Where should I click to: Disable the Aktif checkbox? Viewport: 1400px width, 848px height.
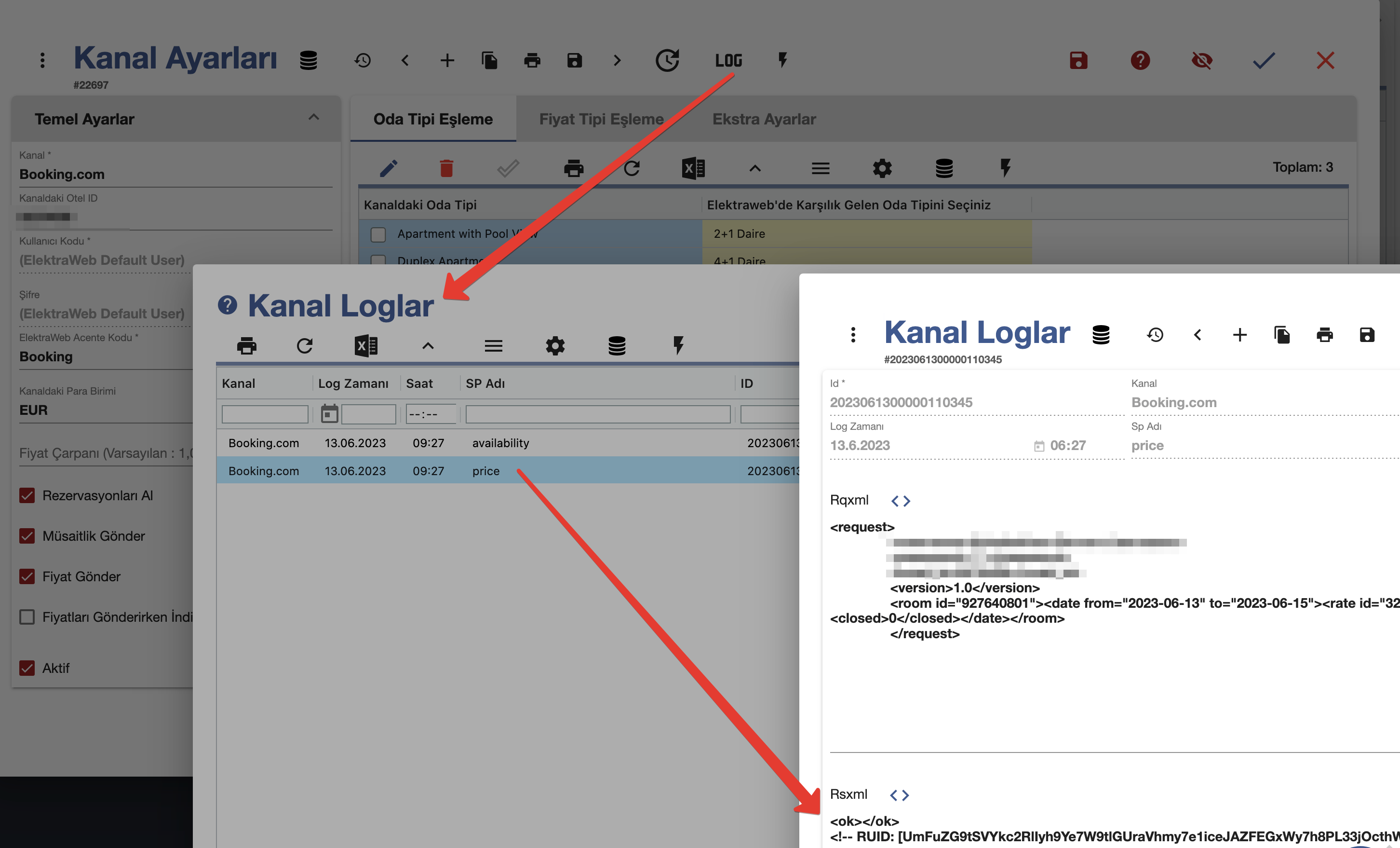coord(27,668)
